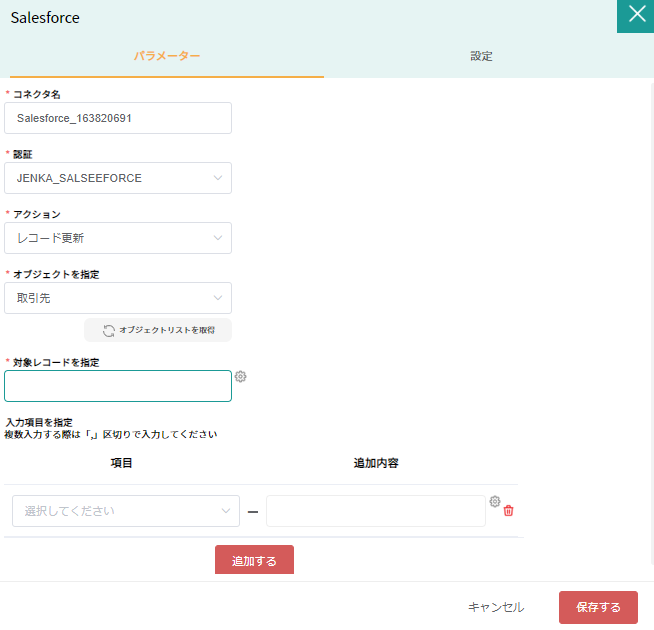Viewport: 654px width, 630px height.
Task: Close the Salesforce dialog with X
Action: [x=636, y=16]
